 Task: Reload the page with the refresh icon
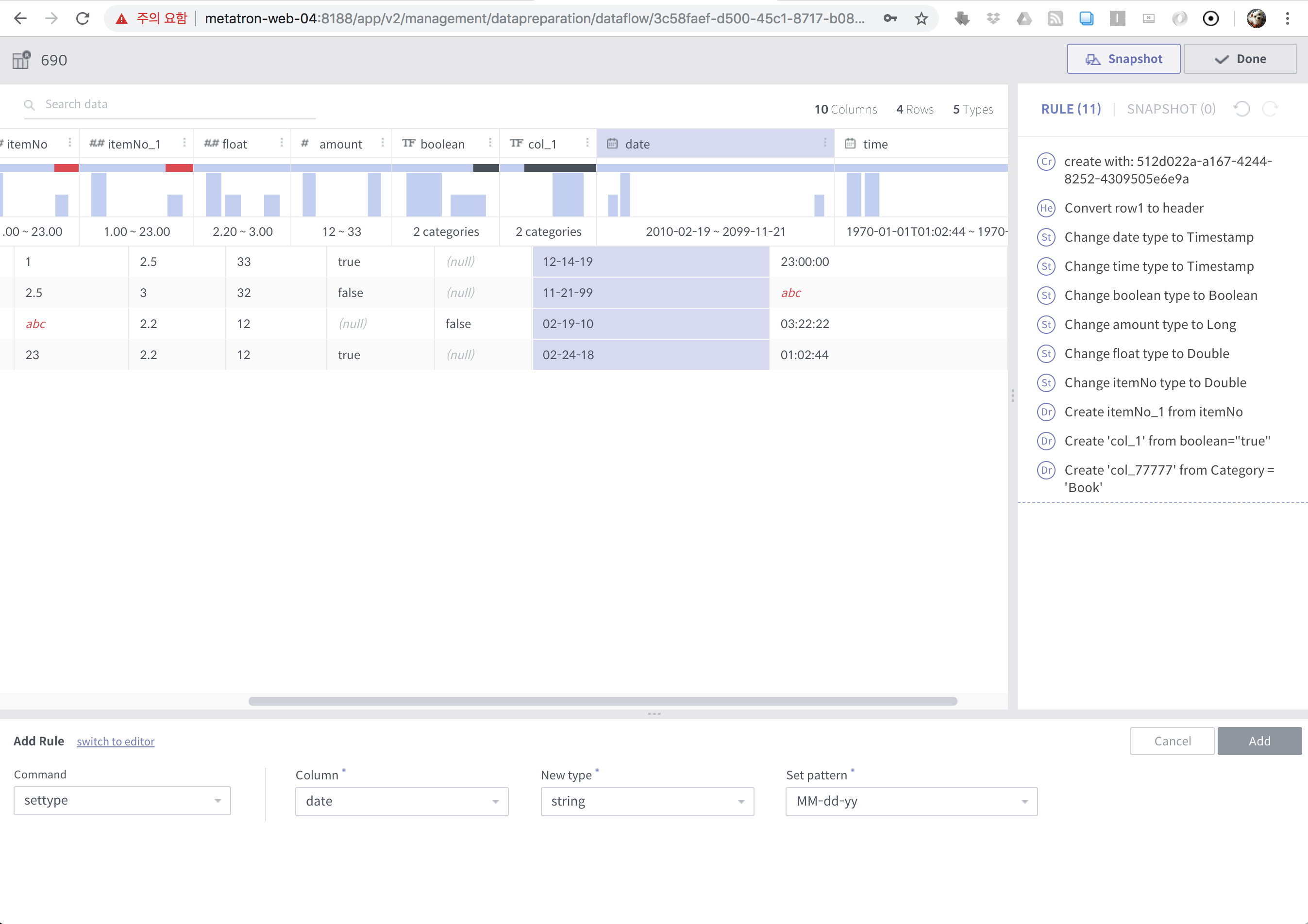tap(83, 19)
